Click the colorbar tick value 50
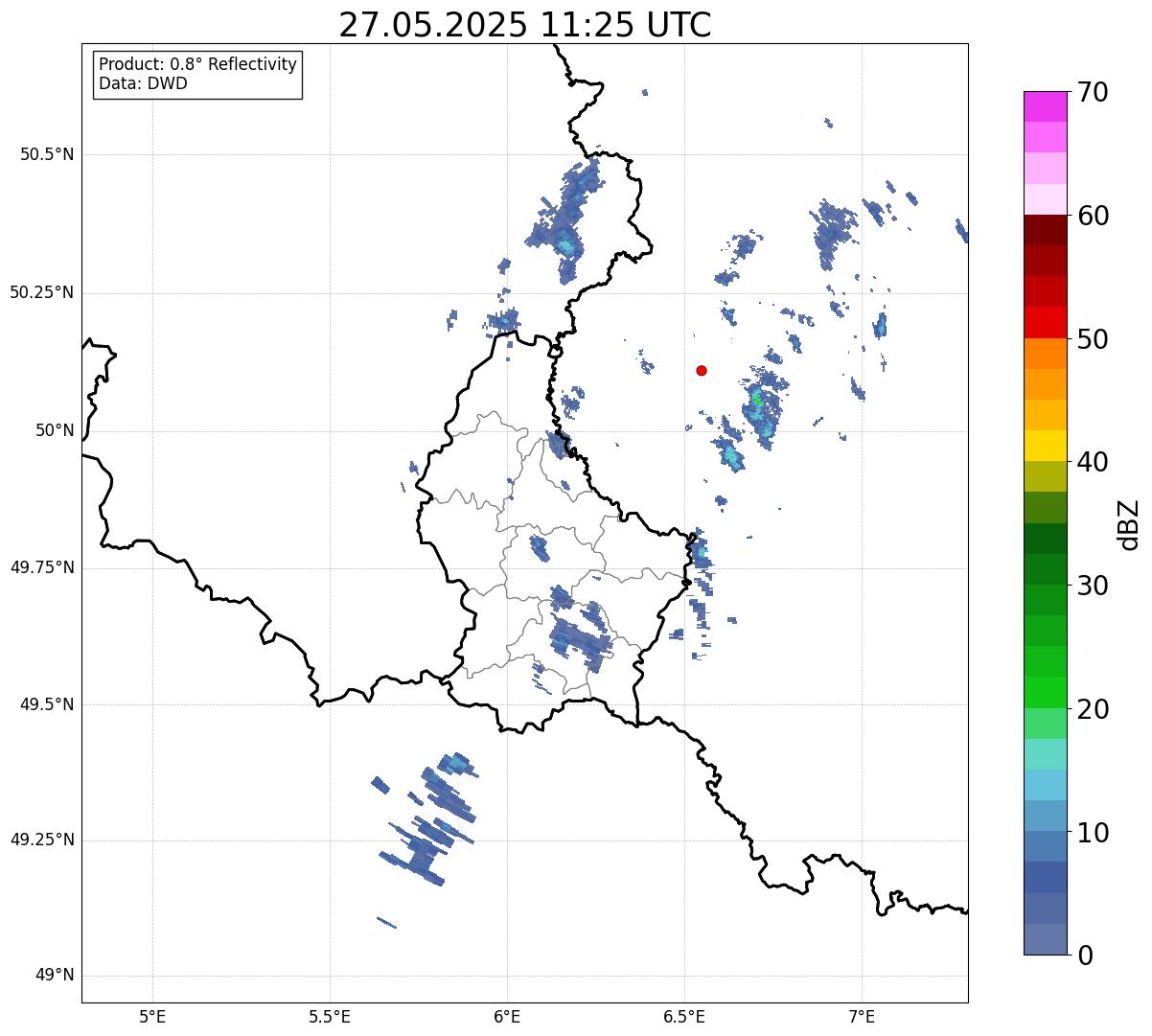Viewport: 1152px width, 1036px height. (x=1093, y=339)
